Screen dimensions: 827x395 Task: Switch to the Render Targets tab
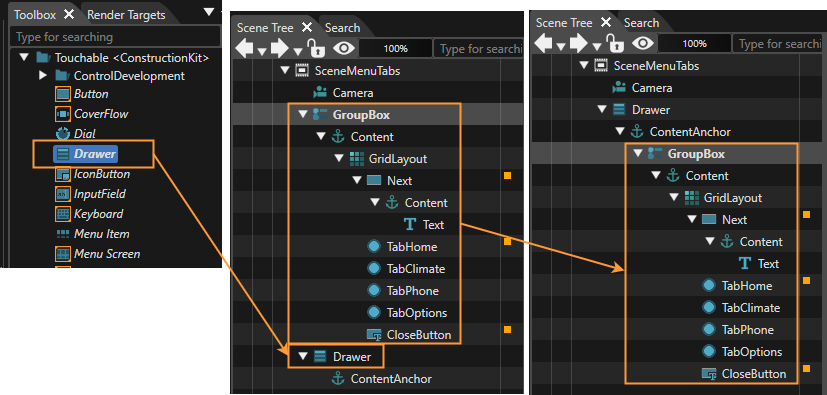coord(126,15)
